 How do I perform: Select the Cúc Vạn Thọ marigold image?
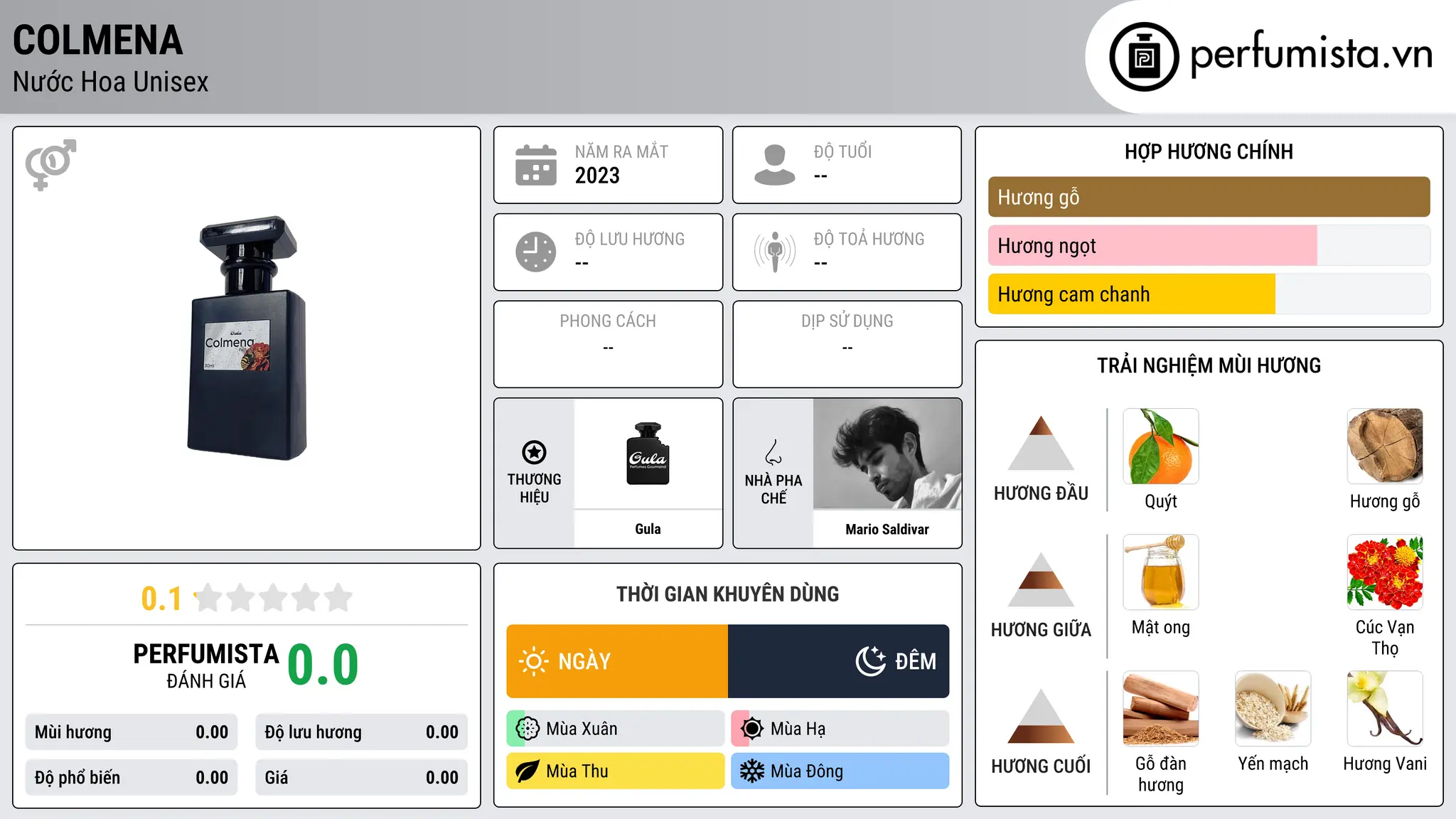(x=1385, y=572)
